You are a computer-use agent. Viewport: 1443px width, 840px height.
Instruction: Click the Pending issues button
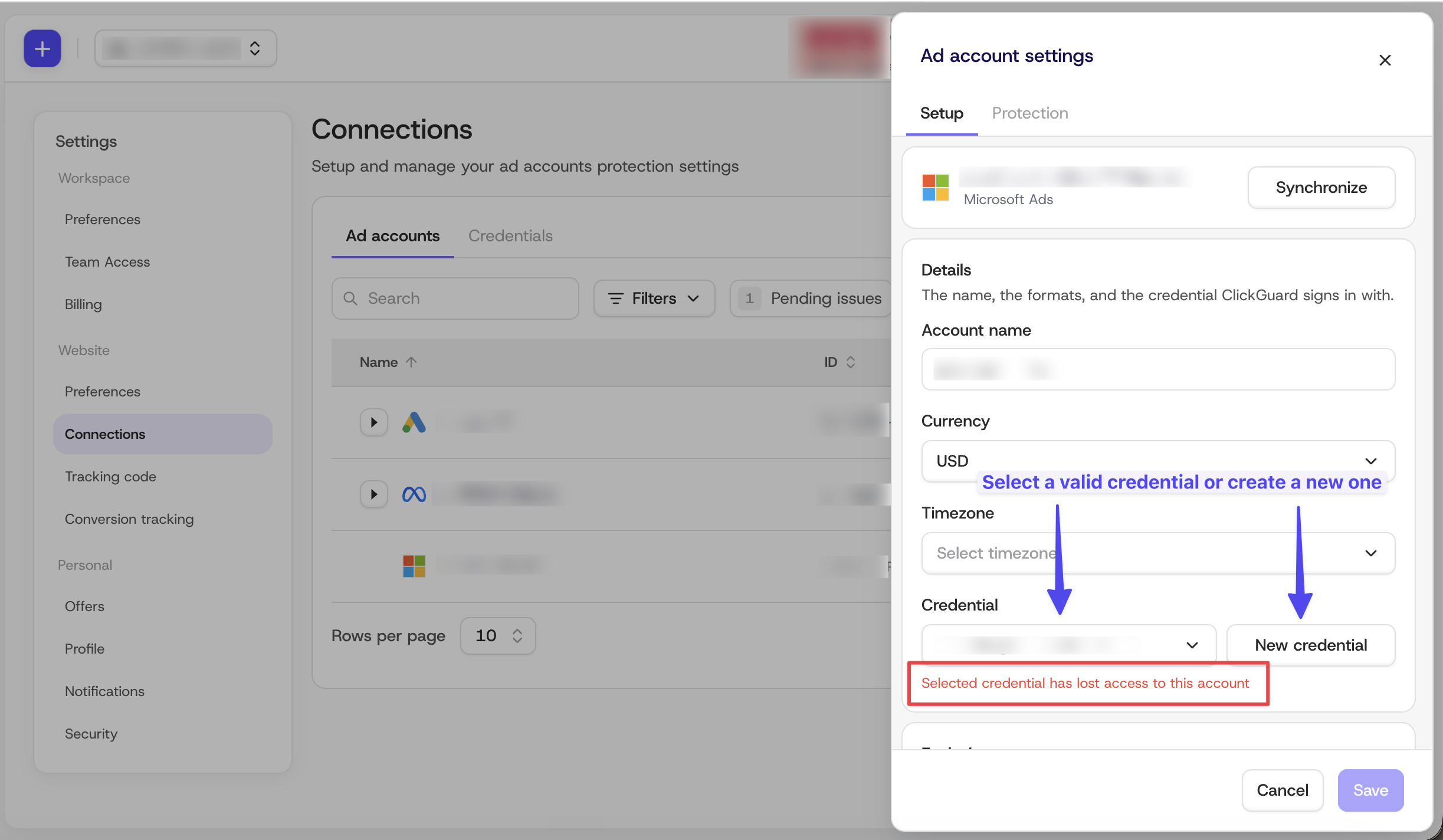click(x=811, y=298)
